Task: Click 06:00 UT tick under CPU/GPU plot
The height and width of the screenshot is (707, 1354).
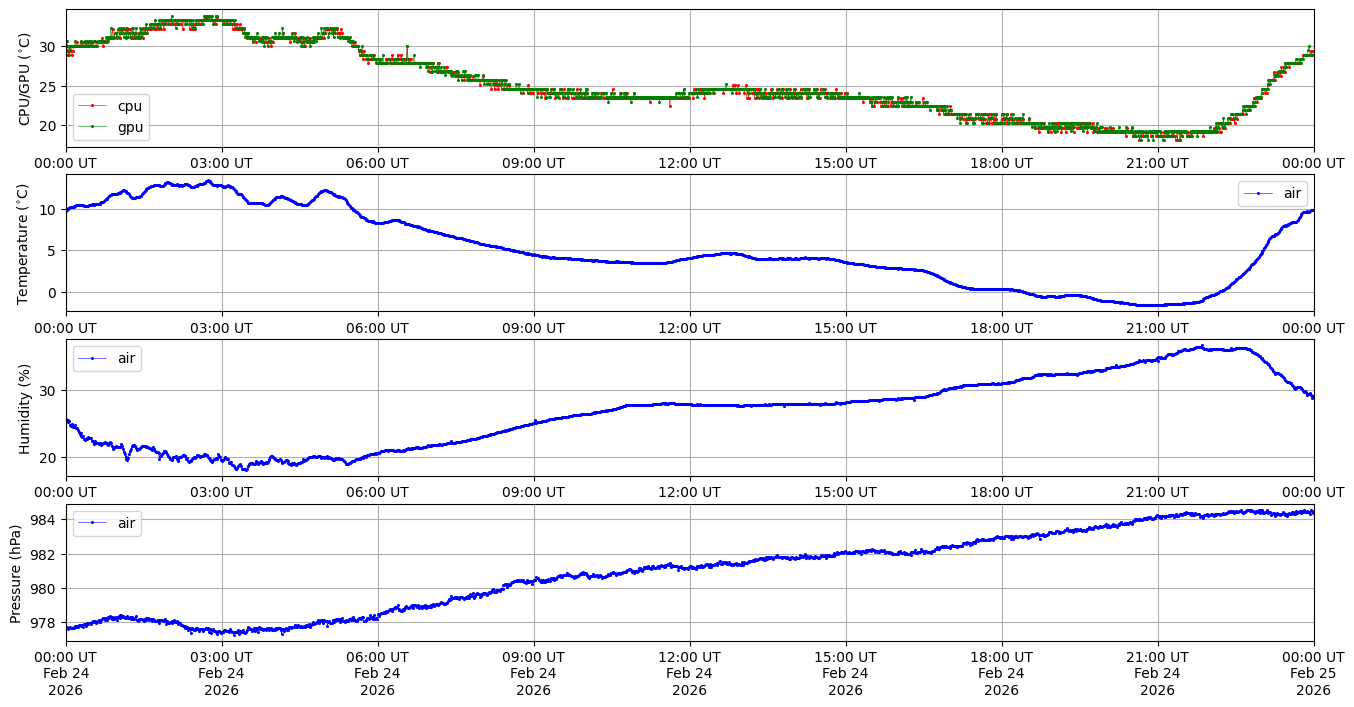Action: click(377, 163)
